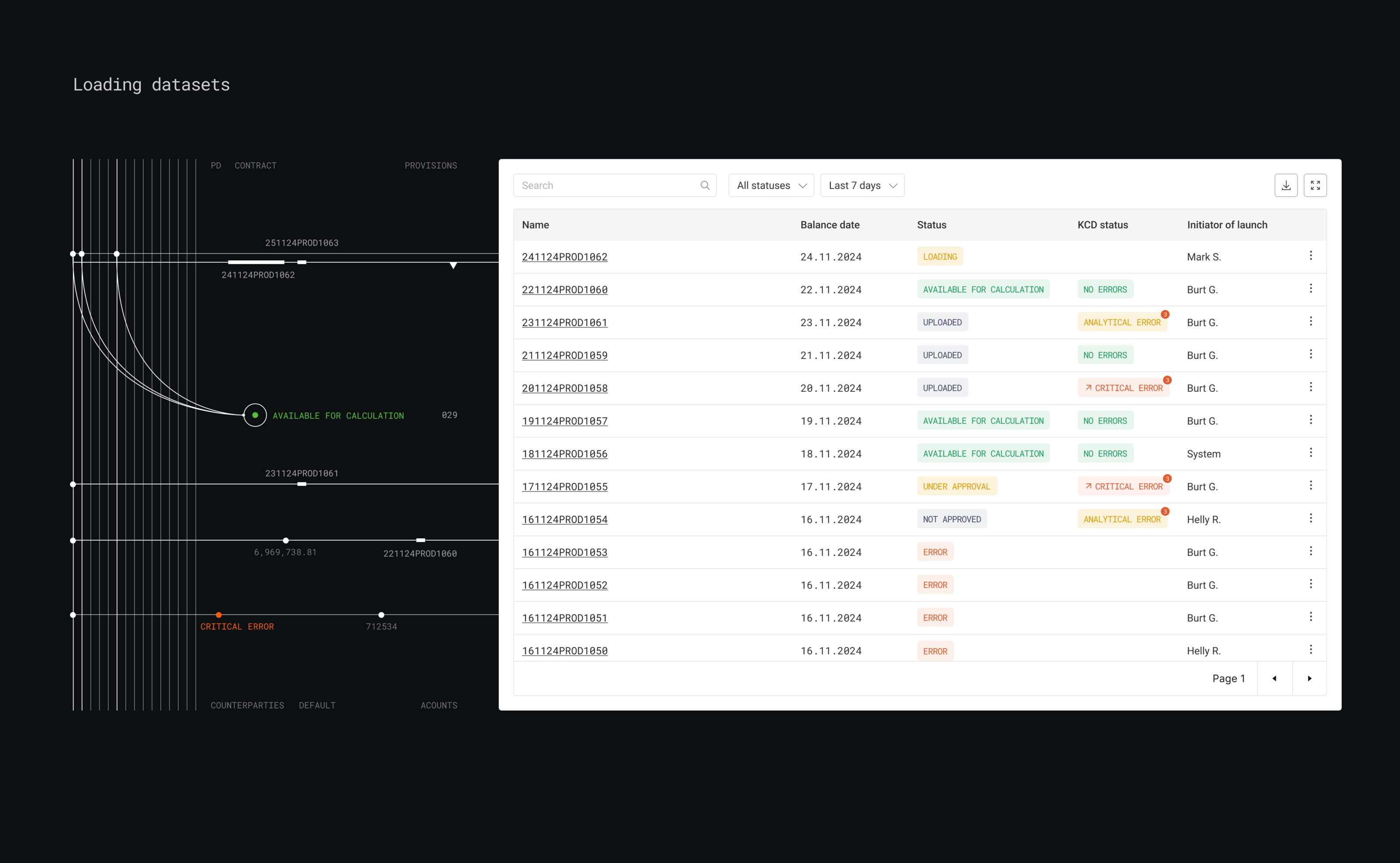
Task: Open dataset link 161124PROD1050
Action: [564, 651]
